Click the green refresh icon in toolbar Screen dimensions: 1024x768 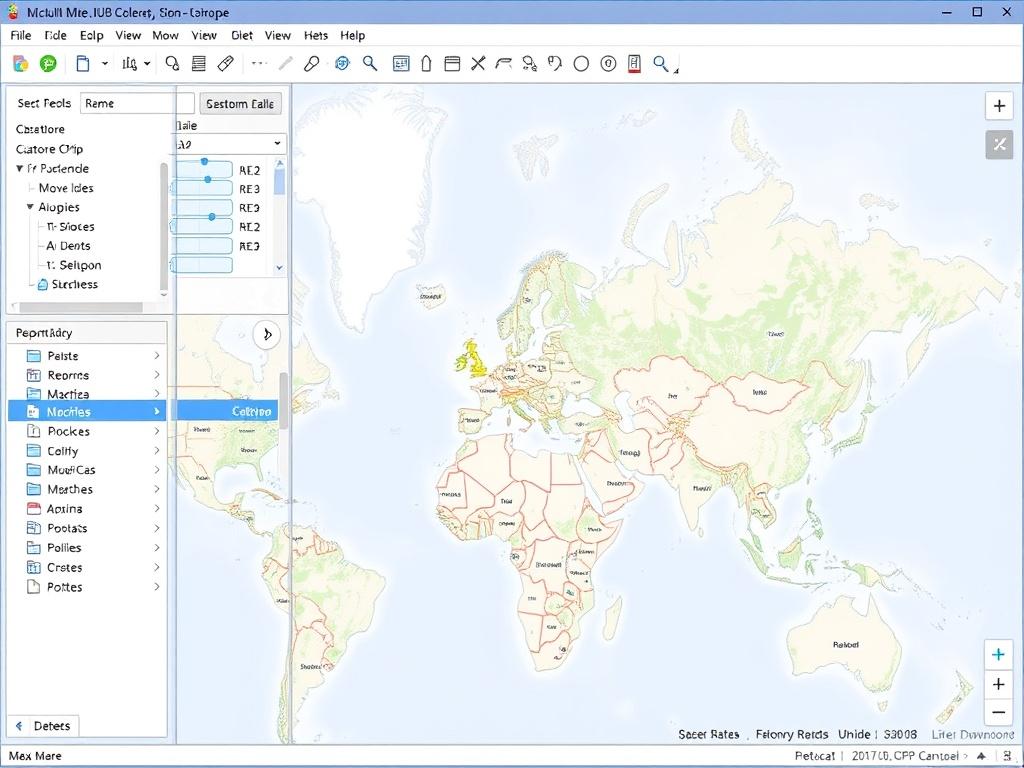[x=48, y=64]
